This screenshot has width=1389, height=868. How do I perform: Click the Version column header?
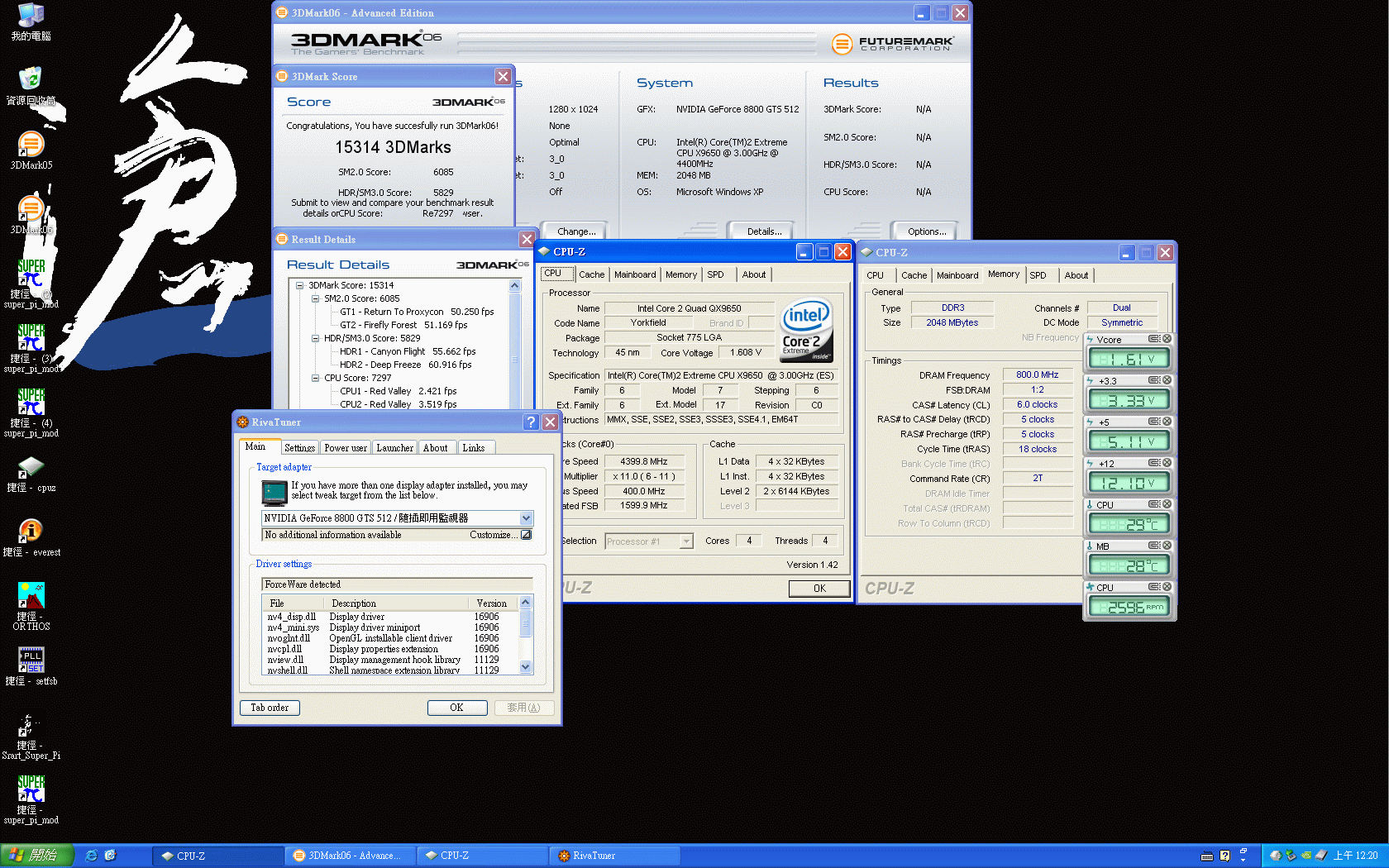494,603
